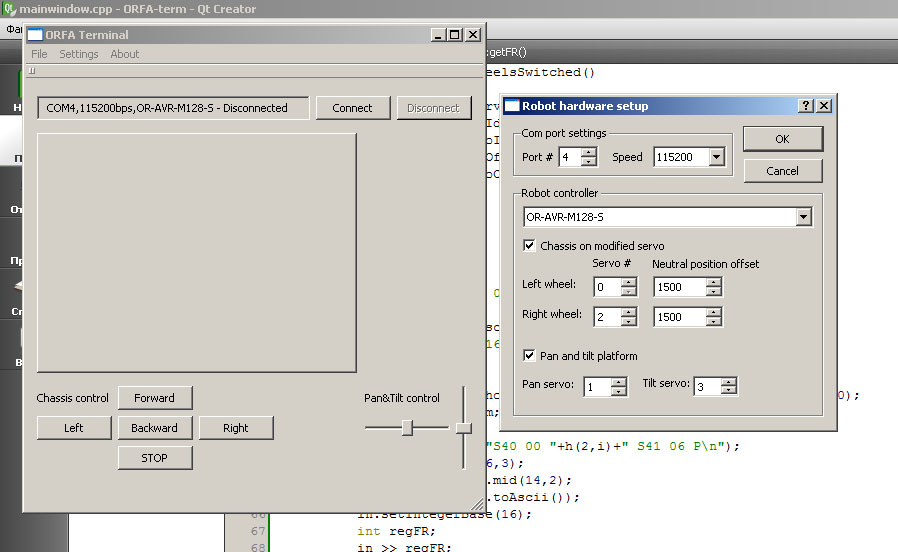Open the About menu
Image resolution: width=898 pixels, height=552 pixels.
tap(125, 54)
